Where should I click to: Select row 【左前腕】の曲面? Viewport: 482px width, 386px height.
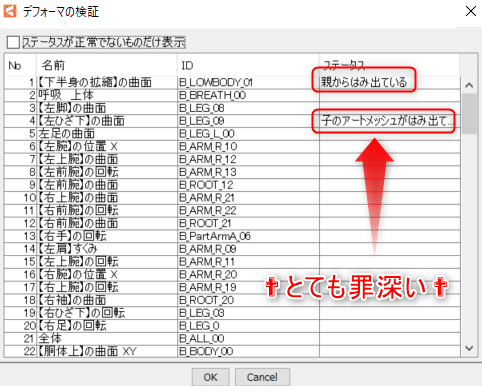[x=232, y=185]
